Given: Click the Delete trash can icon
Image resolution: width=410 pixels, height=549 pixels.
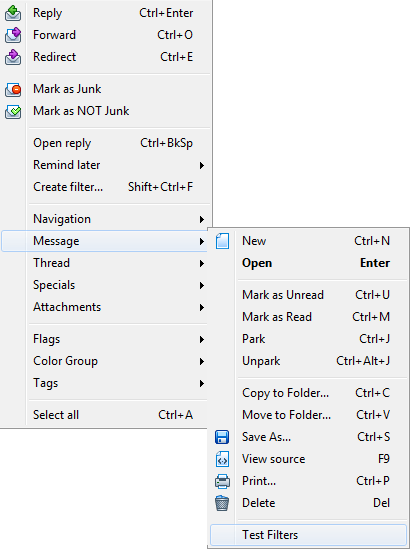Looking at the screenshot, I should 222,503.
